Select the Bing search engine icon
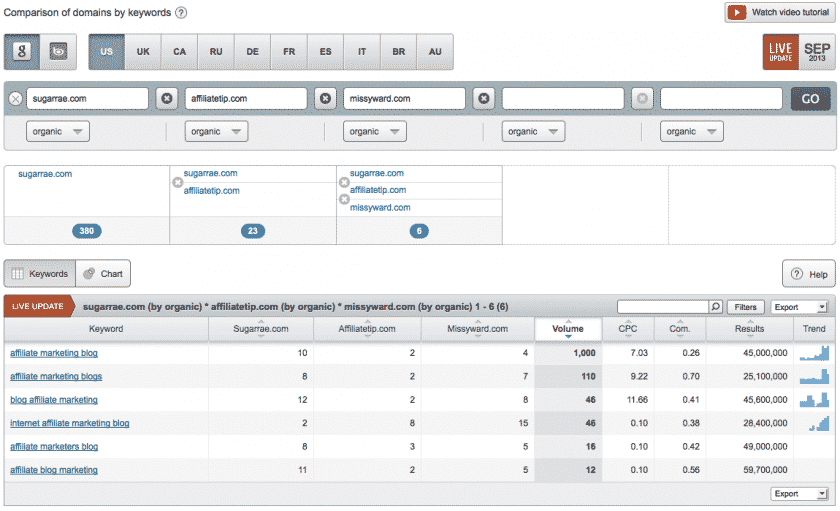This screenshot has height=511, width=840. click(x=58, y=52)
